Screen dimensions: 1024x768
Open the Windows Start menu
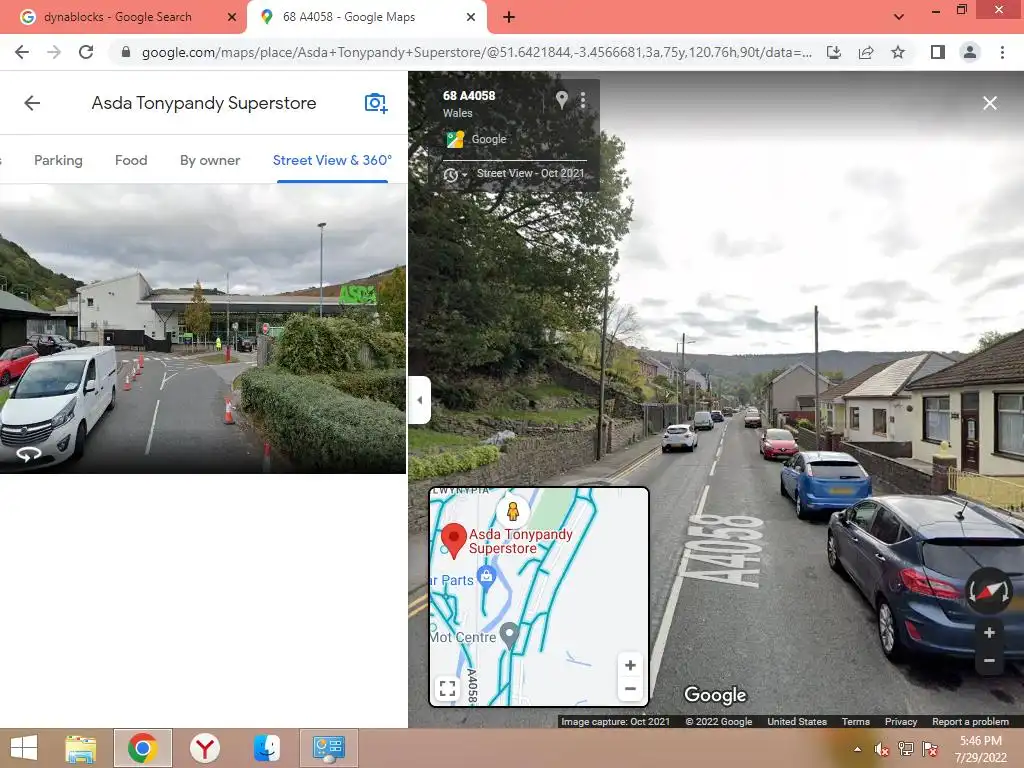(24, 748)
